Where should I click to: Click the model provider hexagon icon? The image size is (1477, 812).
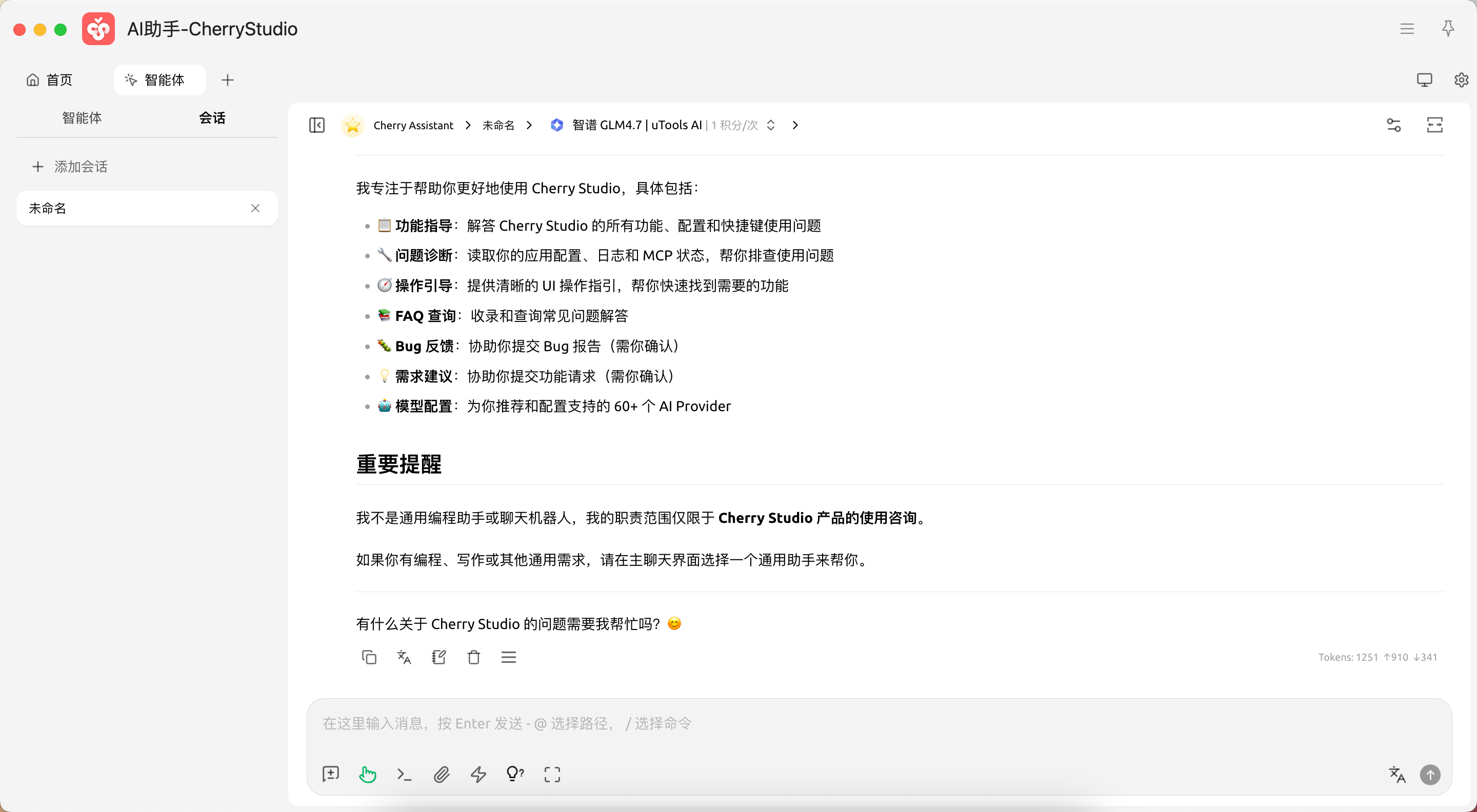556,125
